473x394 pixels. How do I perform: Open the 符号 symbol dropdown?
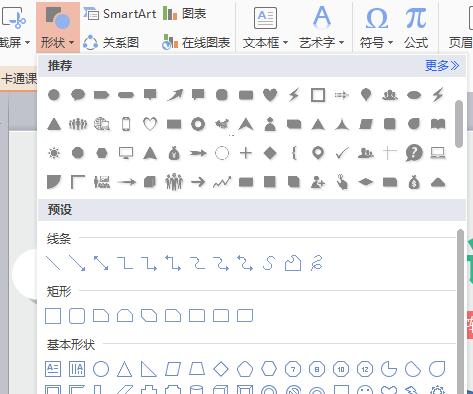click(x=376, y=27)
